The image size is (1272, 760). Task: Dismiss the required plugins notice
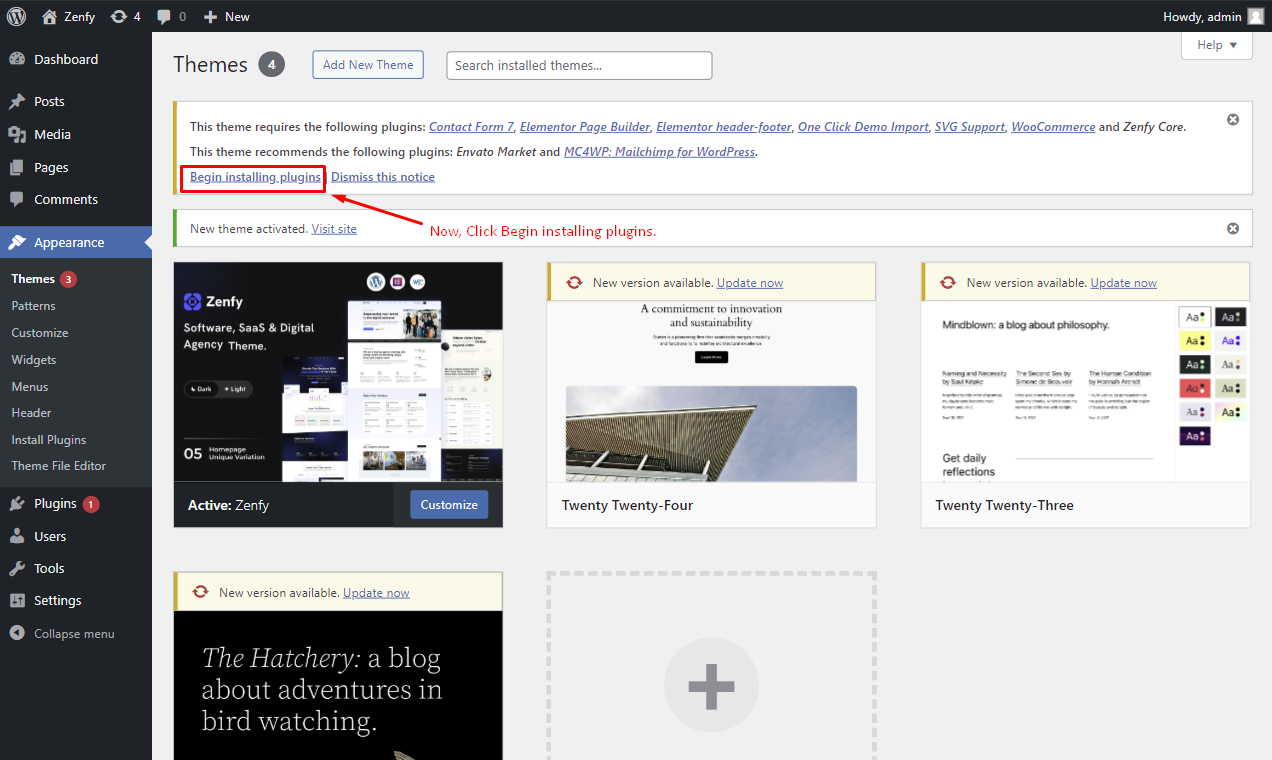point(1233,119)
